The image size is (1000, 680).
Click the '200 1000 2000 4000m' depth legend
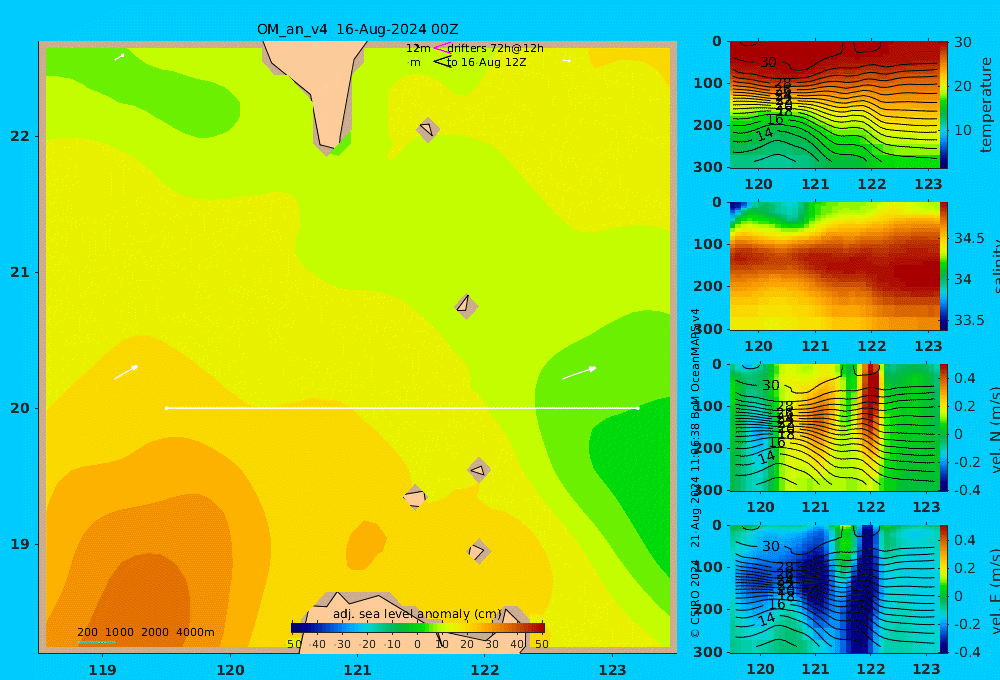click(x=146, y=632)
